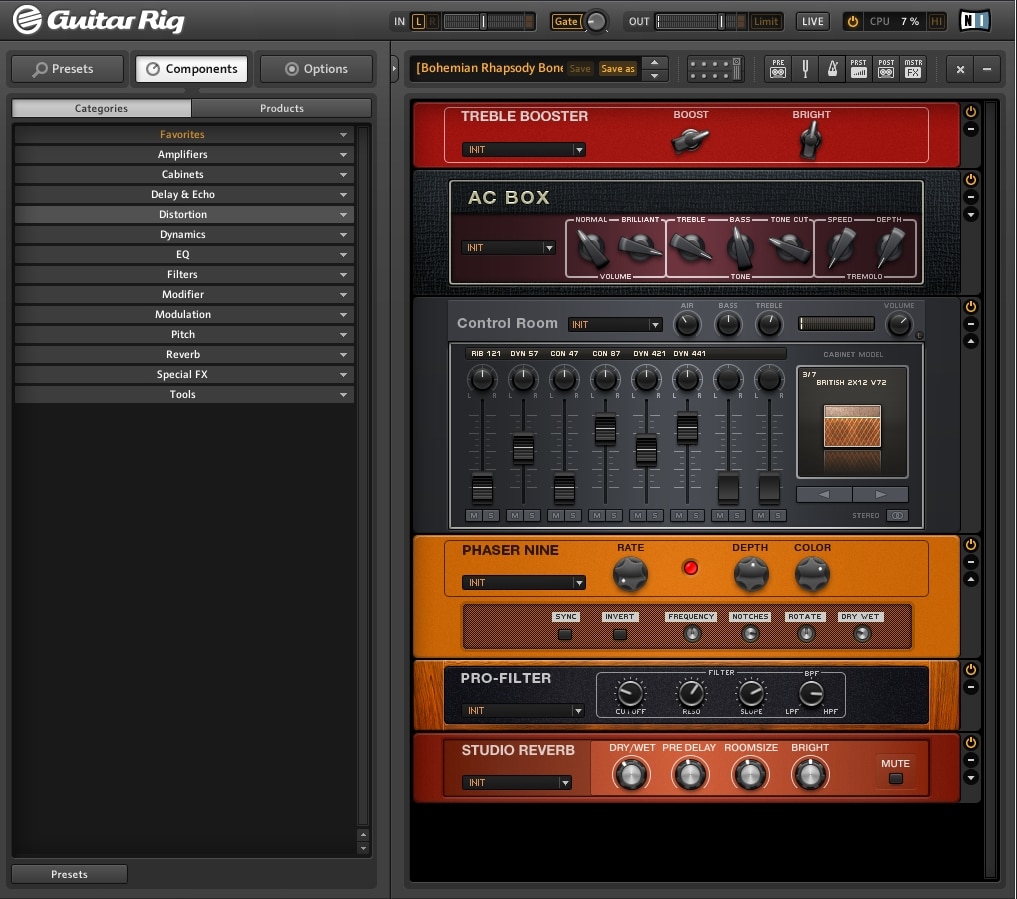Toggle the noise Gate button
The height and width of the screenshot is (899, 1017).
point(566,21)
